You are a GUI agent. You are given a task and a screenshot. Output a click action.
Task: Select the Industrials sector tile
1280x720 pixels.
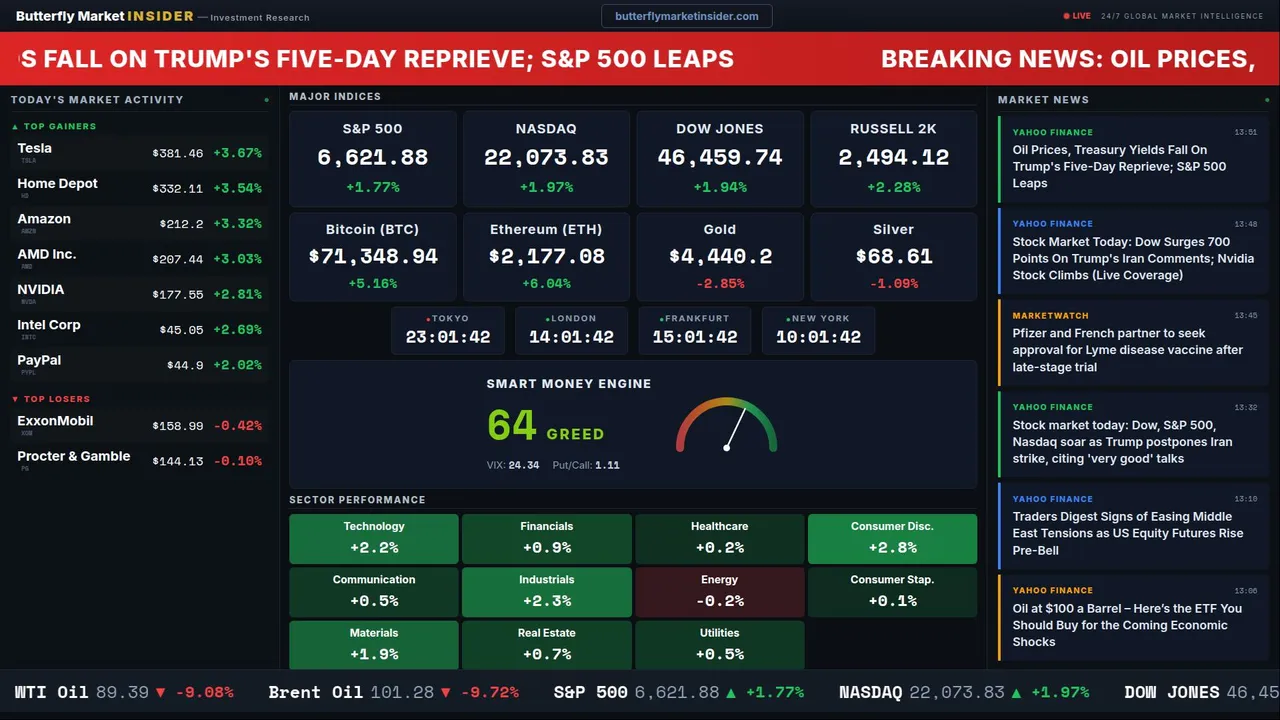coord(547,592)
